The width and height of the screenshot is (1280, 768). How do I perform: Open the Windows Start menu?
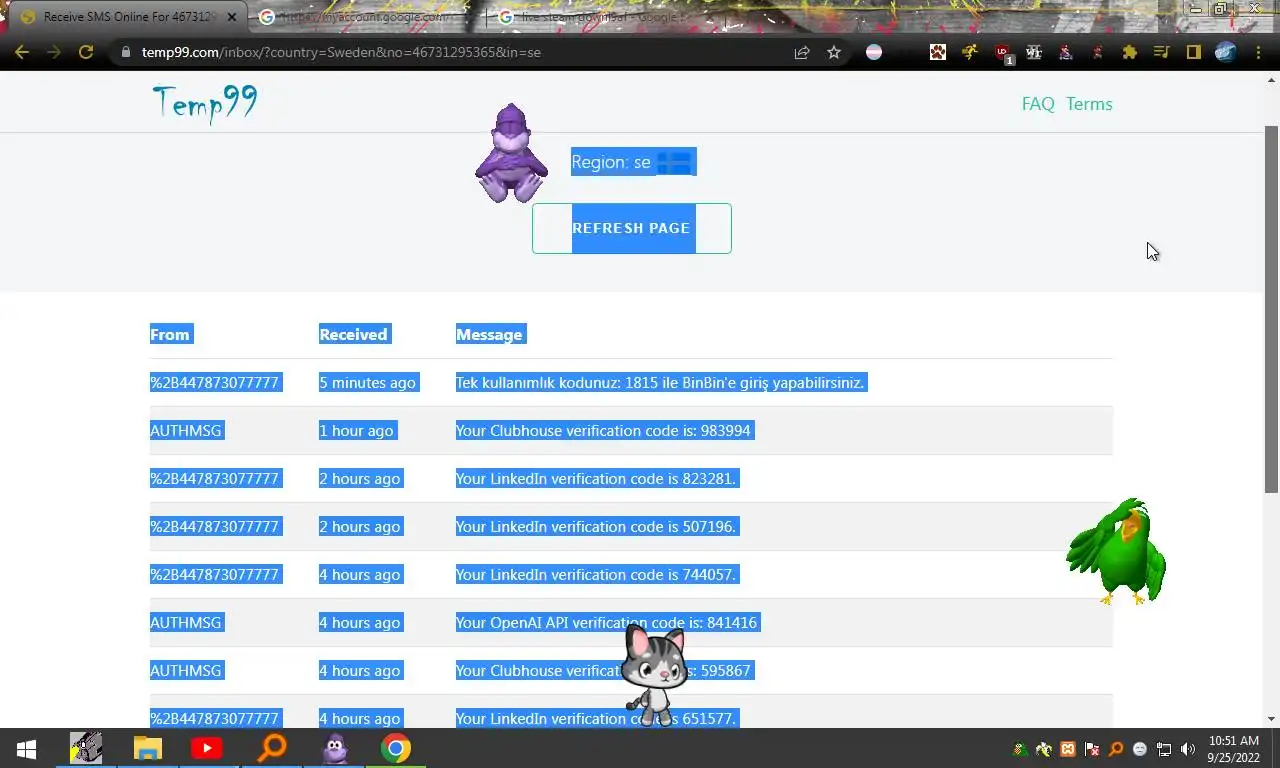[x=26, y=748]
